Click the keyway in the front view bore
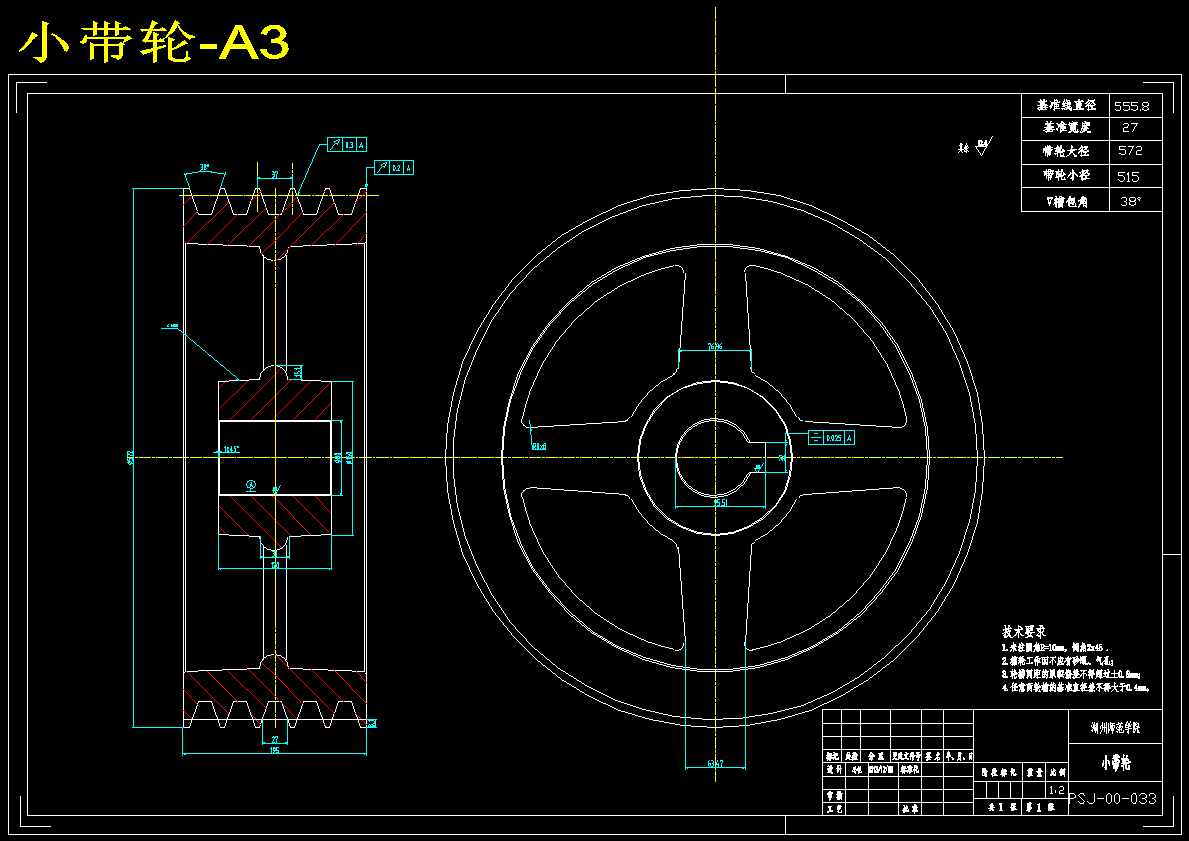This screenshot has width=1189, height=841. [758, 457]
